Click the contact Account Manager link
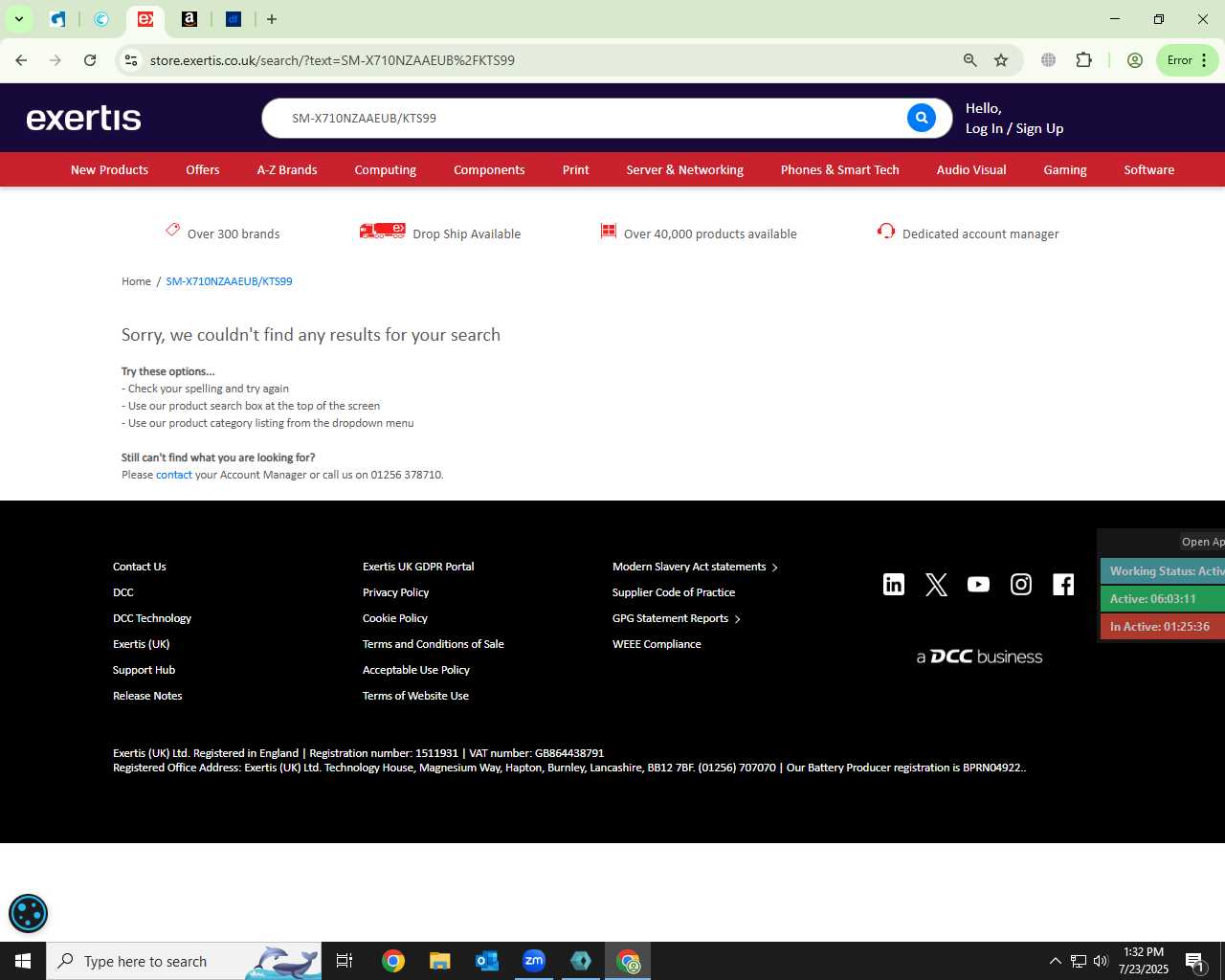The image size is (1225, 980). (174, 475)
